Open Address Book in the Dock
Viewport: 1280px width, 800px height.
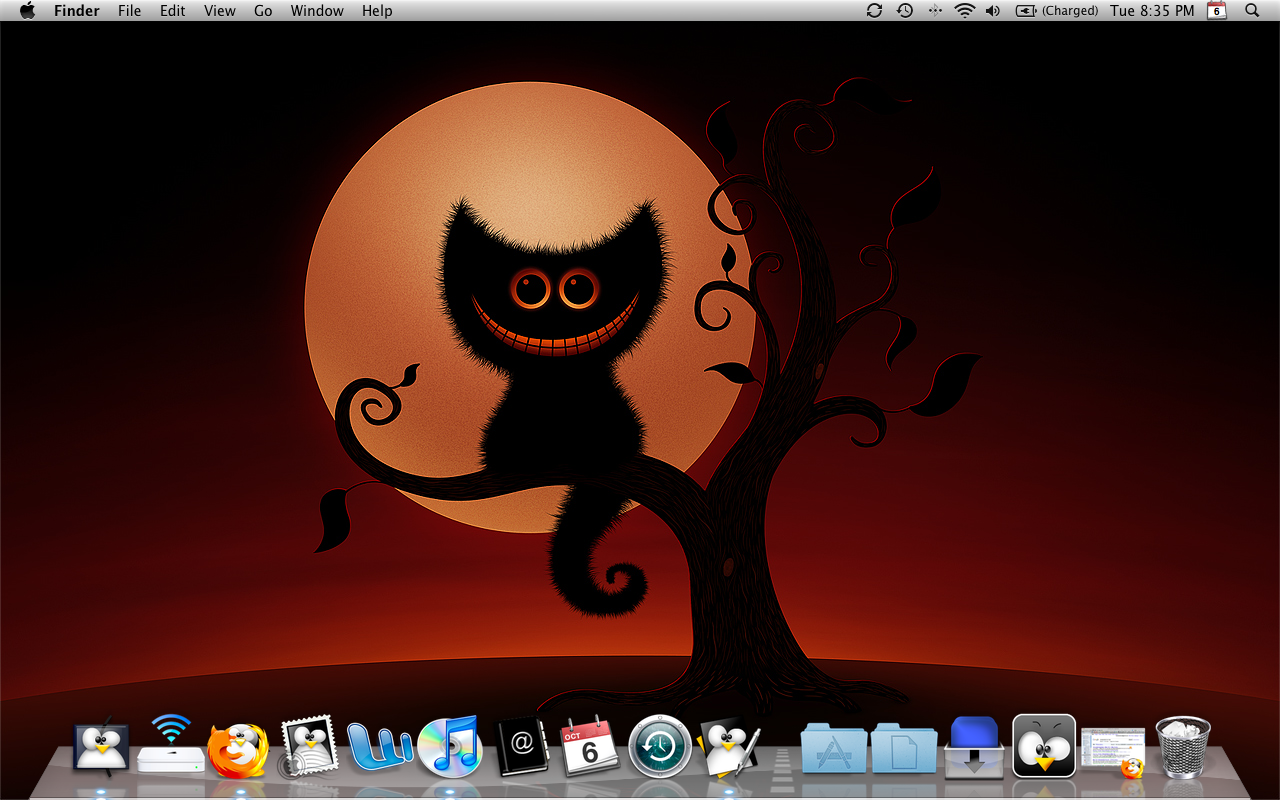coord(521,747)
